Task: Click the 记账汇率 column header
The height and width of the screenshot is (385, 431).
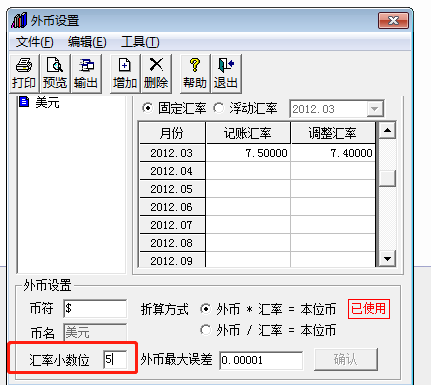Action: point(248,133)
